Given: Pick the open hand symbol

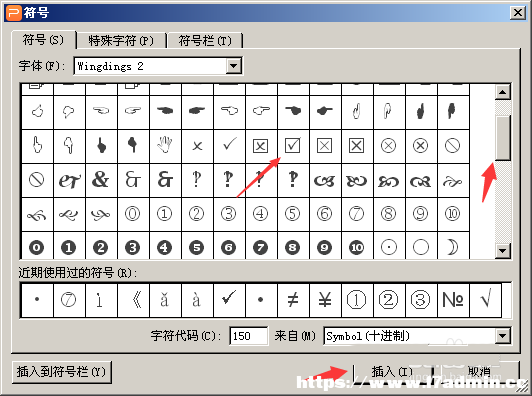Looking at the screenshot, I should pyautogui.click(x=165, y=146).
